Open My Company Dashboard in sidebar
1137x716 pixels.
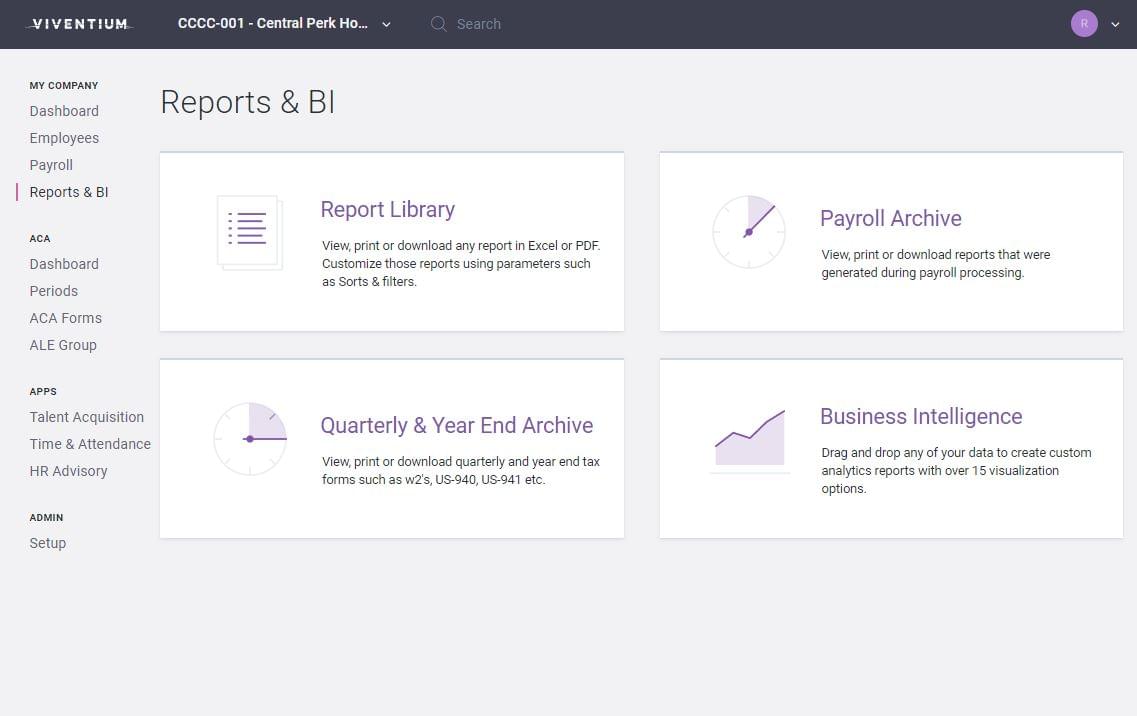point(64,111)
